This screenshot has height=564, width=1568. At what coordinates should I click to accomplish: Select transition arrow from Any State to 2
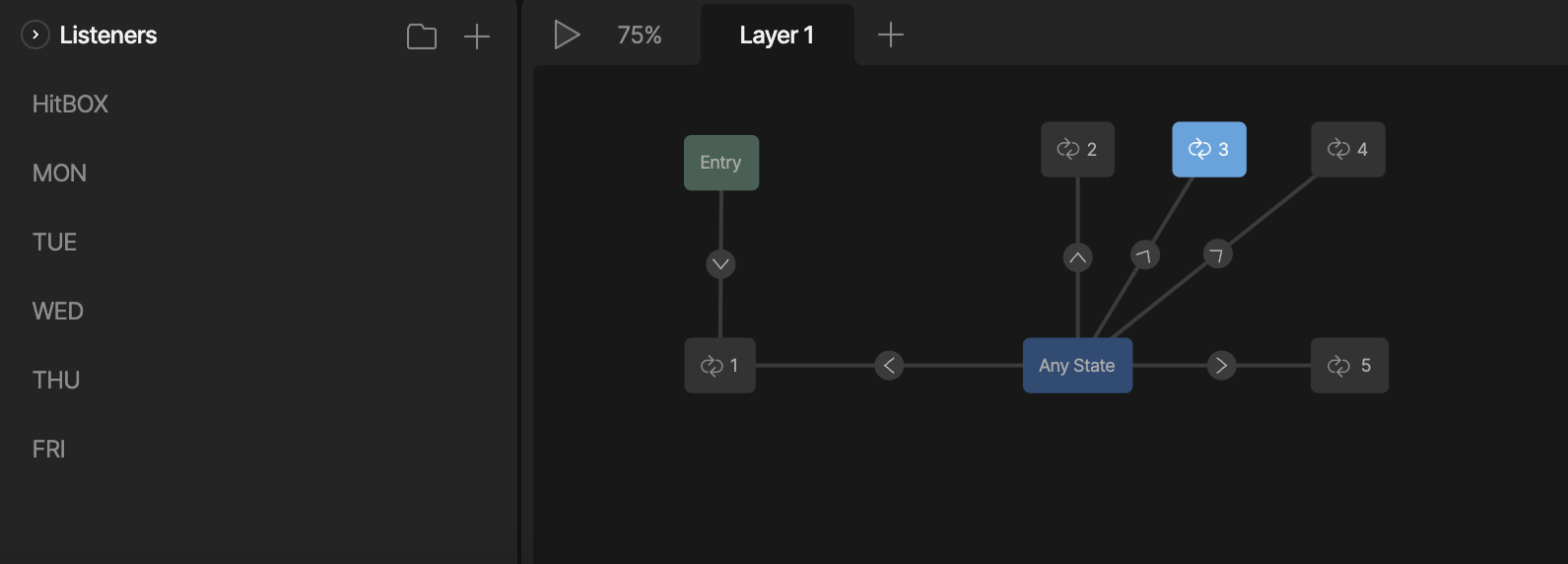click(x=1077, y=258)
